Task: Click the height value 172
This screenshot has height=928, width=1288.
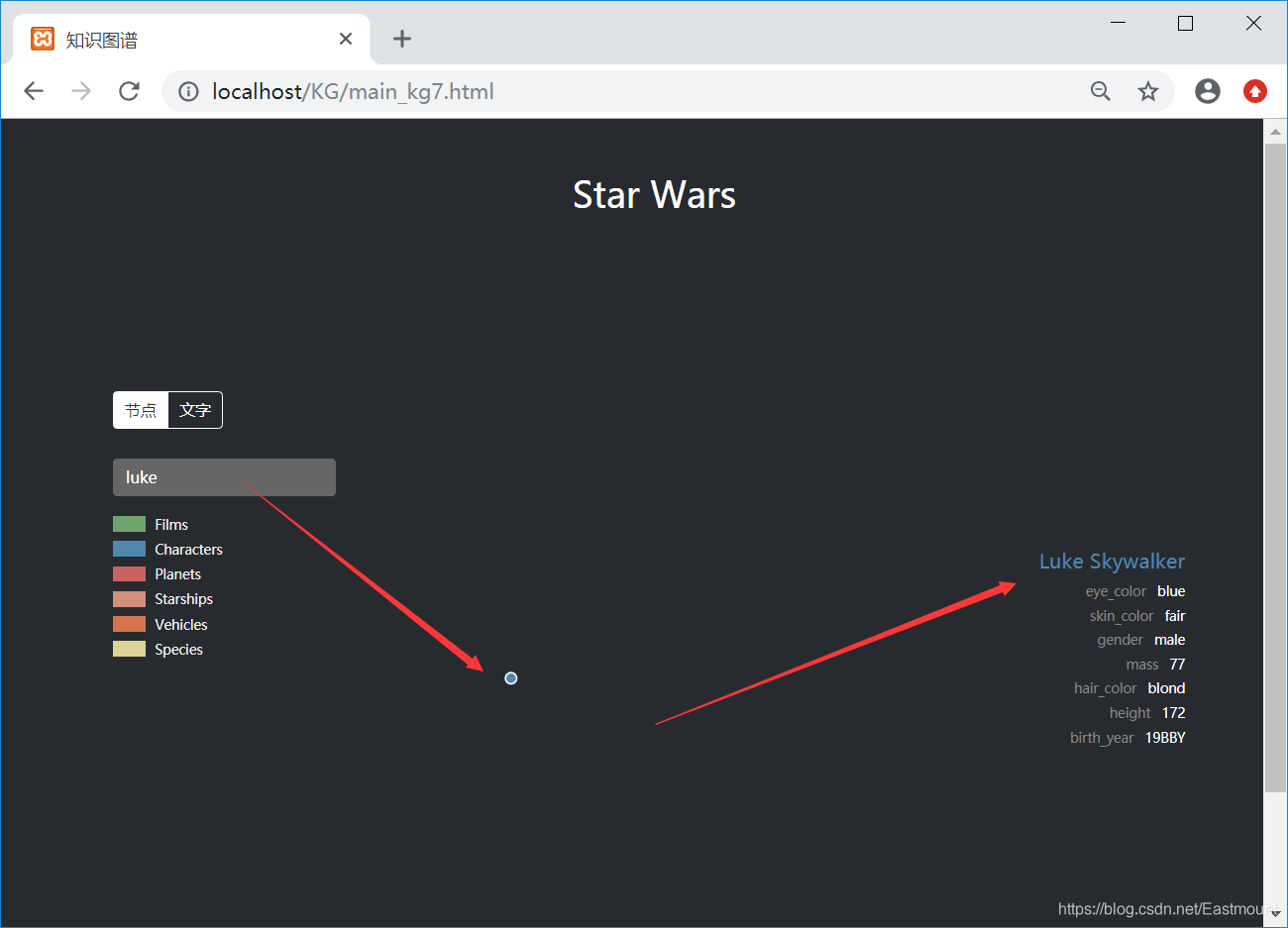Action: (1173, 713)
